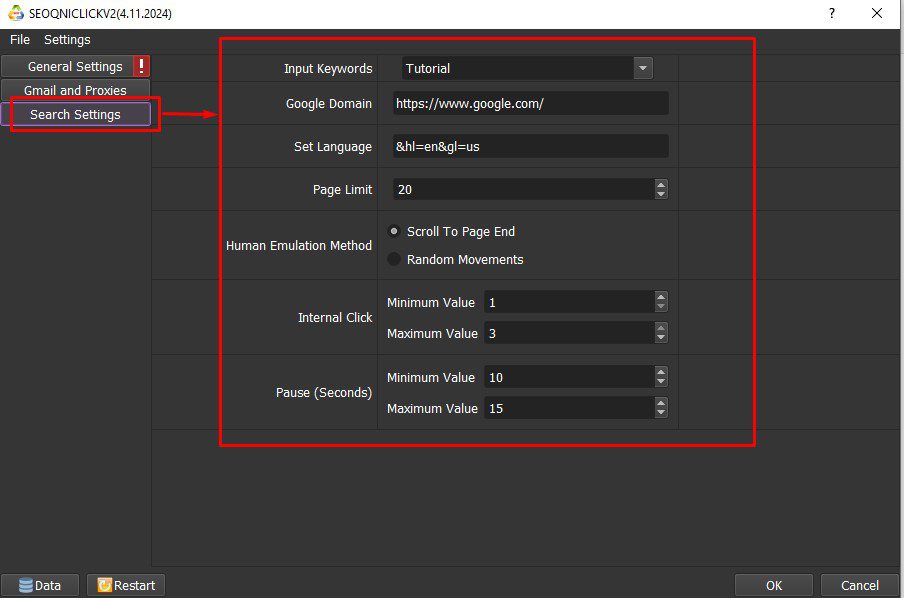Increase the Page Limit value
Viewport: 904px width, 598px height.
[x=661, y=184]
